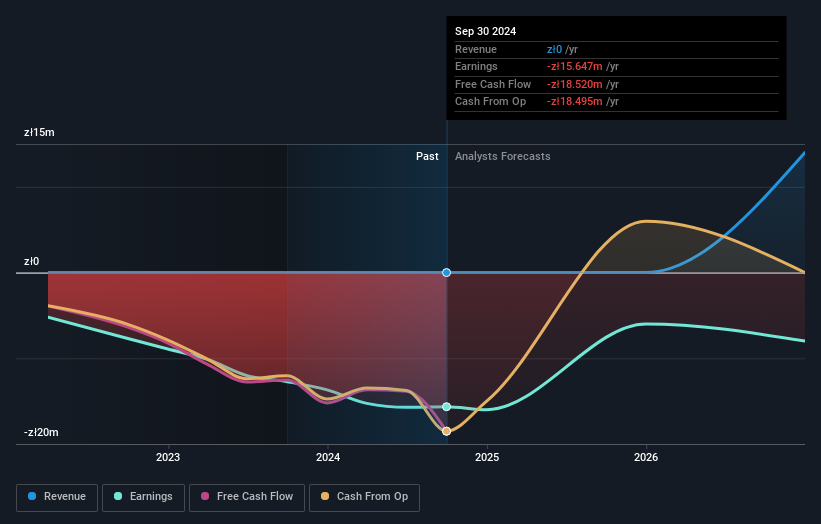Click the blue Revenue legend dot
The height and width of the screenshot is (524, 821).
pos(32,496)
